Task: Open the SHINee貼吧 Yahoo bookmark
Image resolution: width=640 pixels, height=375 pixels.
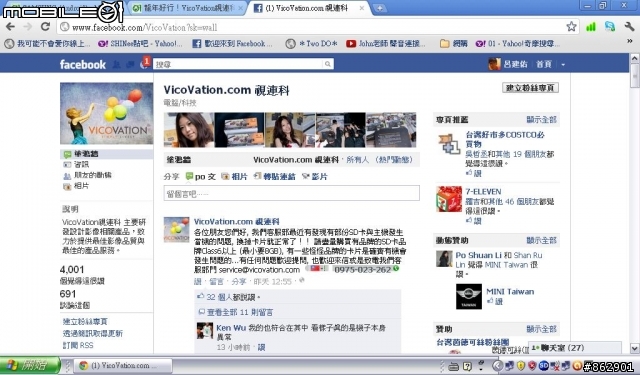Action: (140, 43)
